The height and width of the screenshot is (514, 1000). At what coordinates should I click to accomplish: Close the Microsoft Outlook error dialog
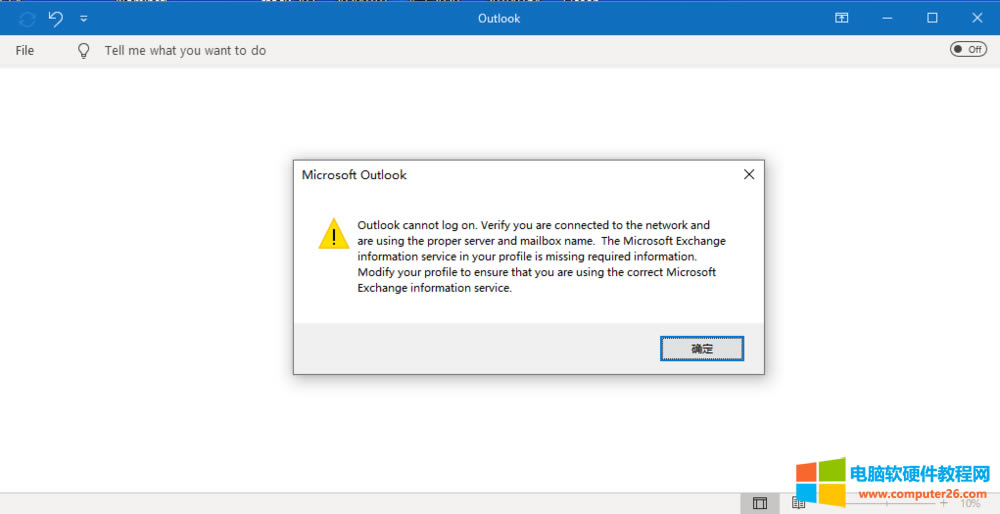point(749,174)
